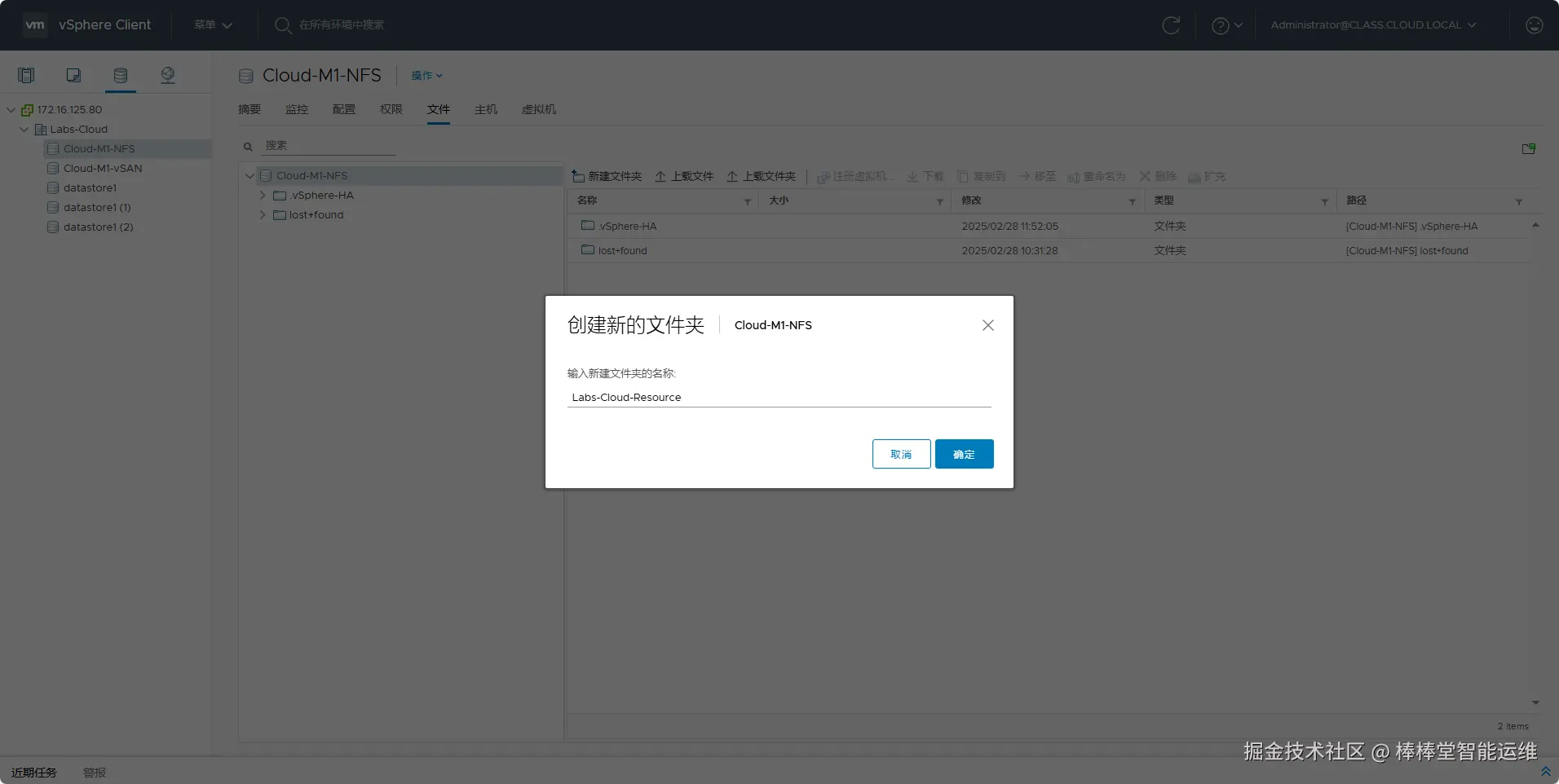This screenshot has width=1559, height=784.
Task: Cancel the dialog with 取消
Action: pyautogui.click(x=902, y=454)
